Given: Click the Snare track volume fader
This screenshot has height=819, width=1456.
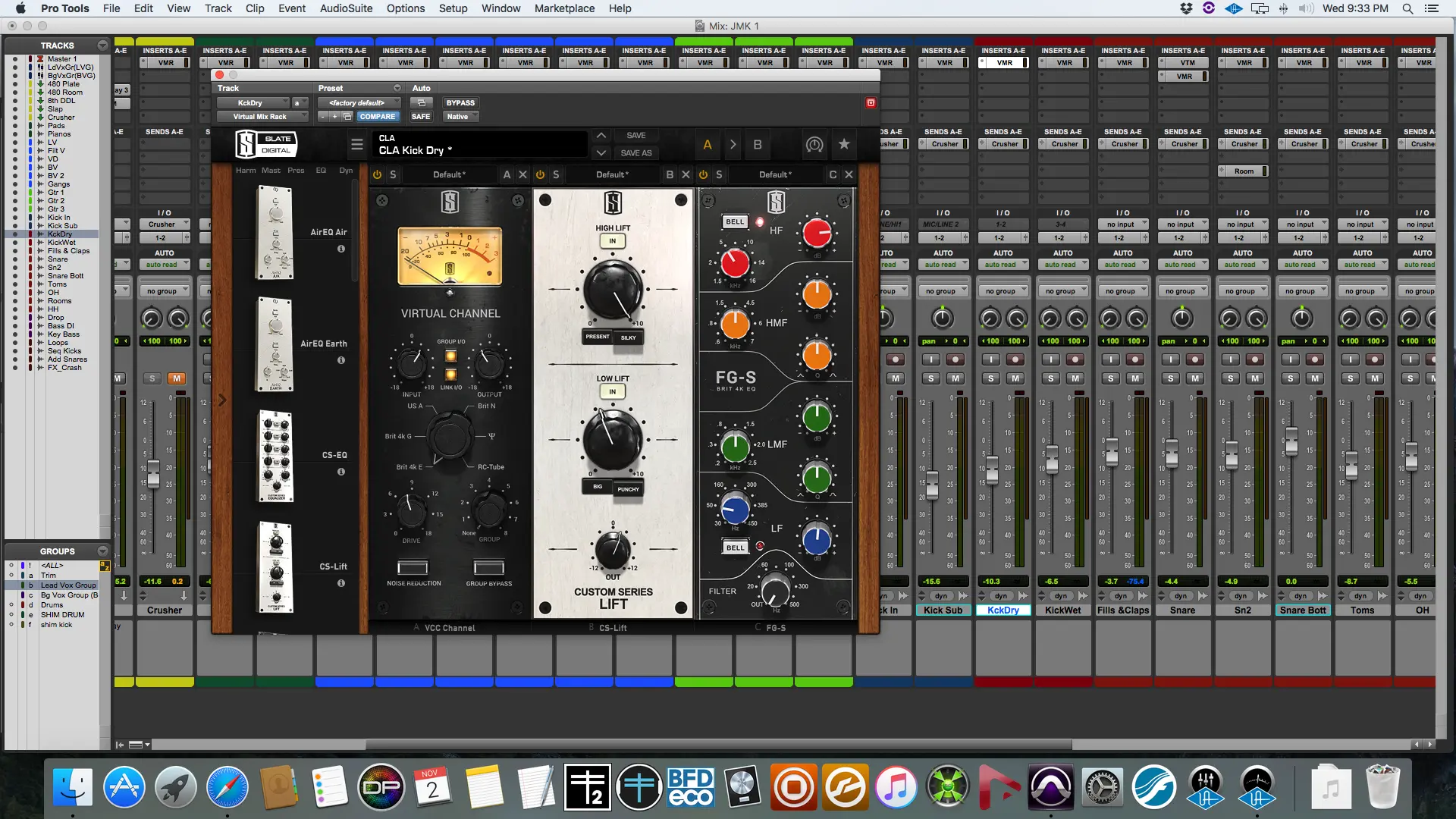Looking at the screenshot, I should point(1172,453).
